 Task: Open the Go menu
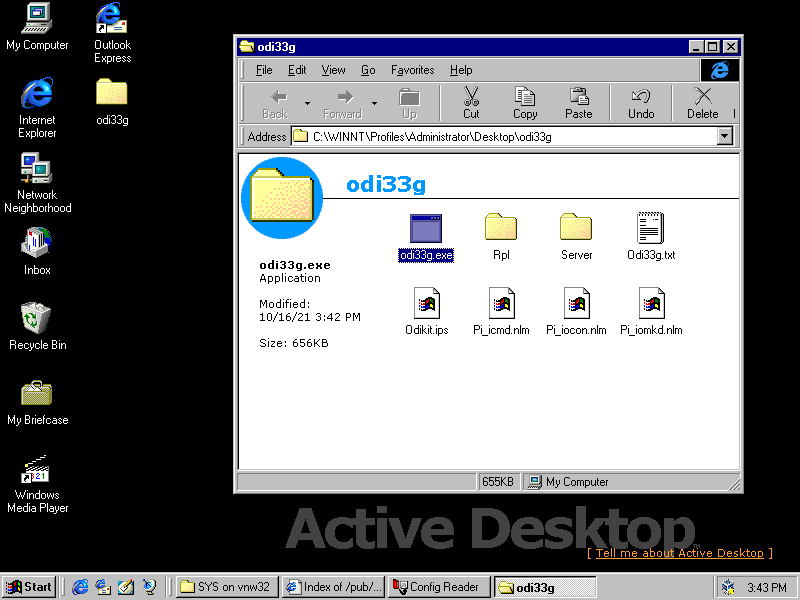coord(368,70)
